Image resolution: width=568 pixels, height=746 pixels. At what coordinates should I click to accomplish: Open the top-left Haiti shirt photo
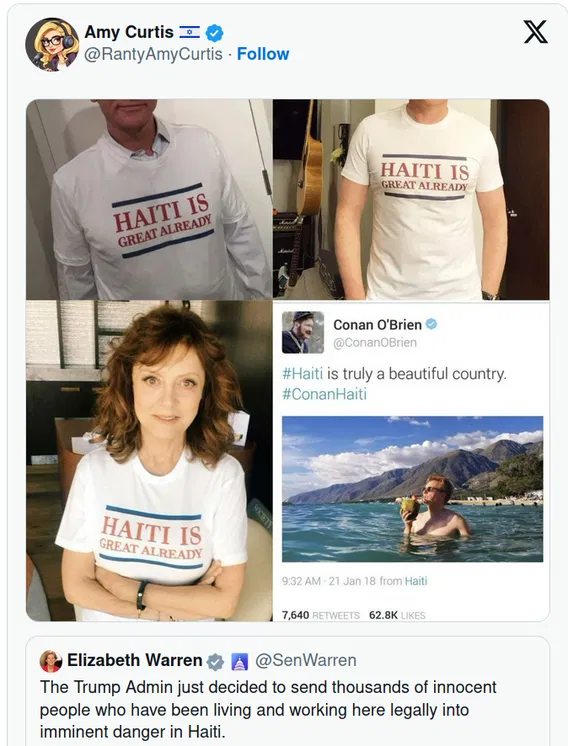click(149, 199)
